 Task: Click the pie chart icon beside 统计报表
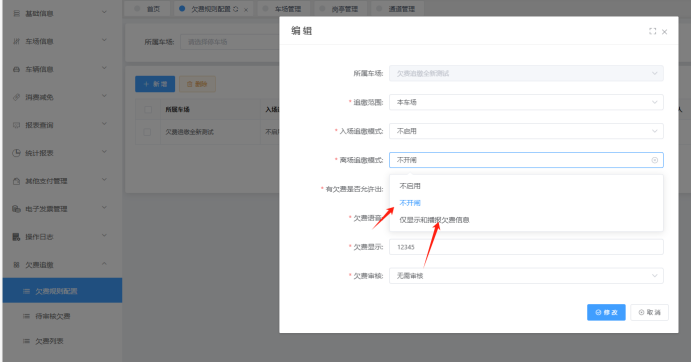[x=16, y=153]
